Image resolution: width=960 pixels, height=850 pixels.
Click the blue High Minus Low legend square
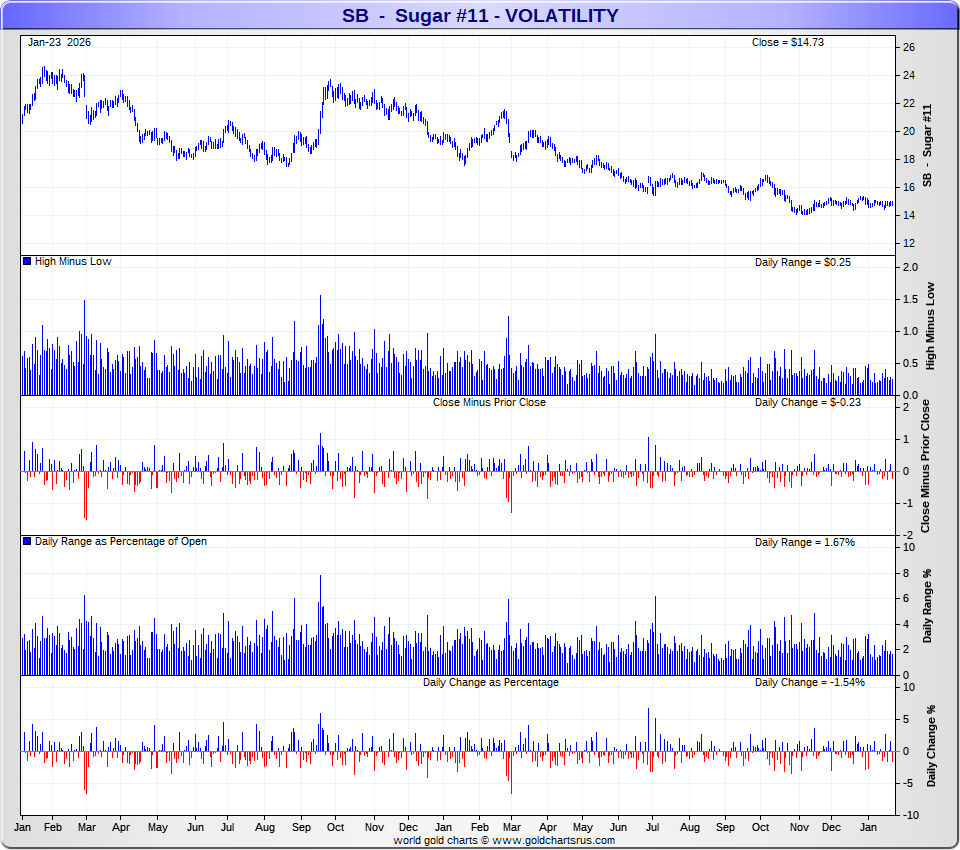(x=27, y=262)
